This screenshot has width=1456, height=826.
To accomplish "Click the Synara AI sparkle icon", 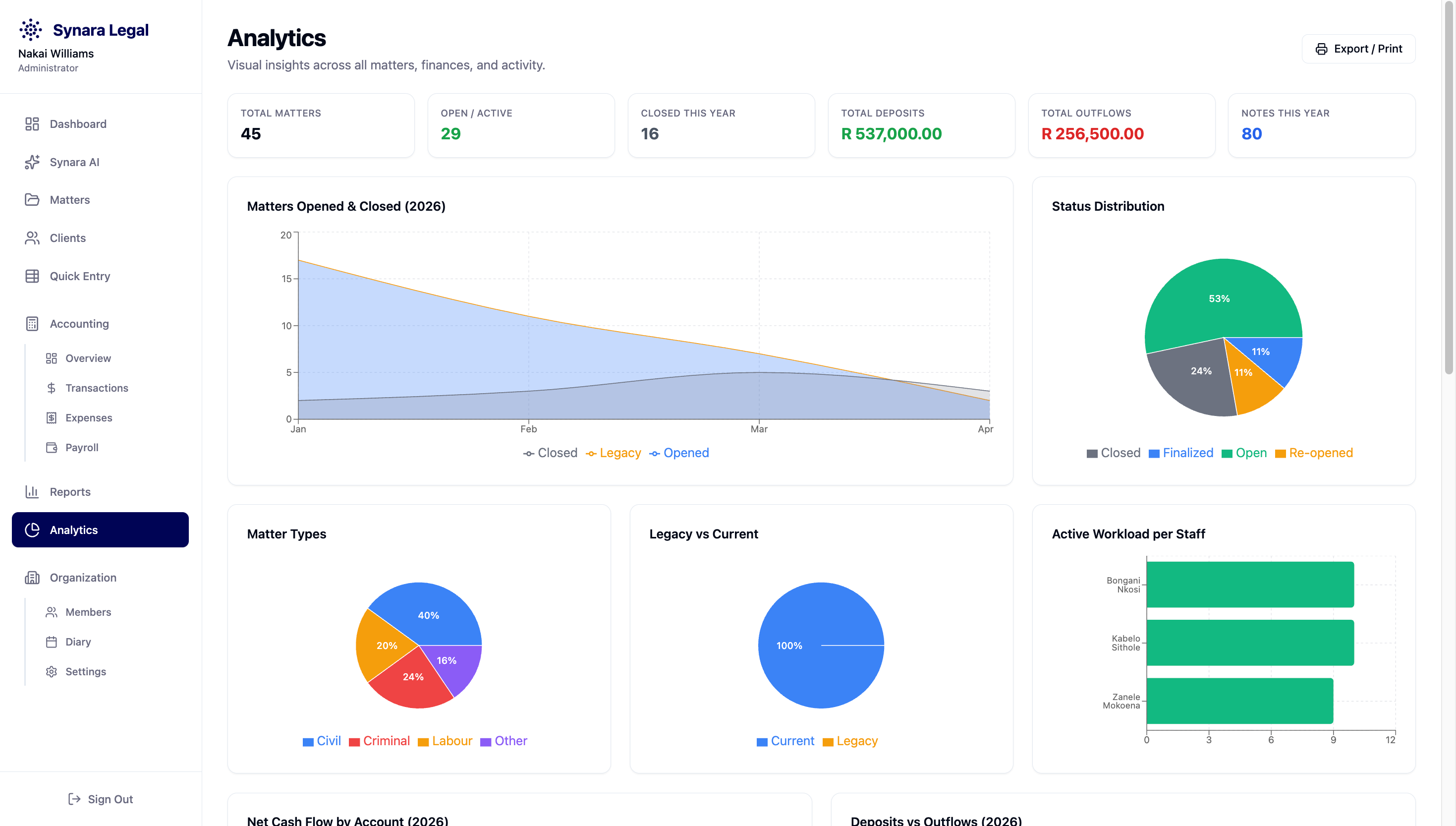I will click(32, 162).
